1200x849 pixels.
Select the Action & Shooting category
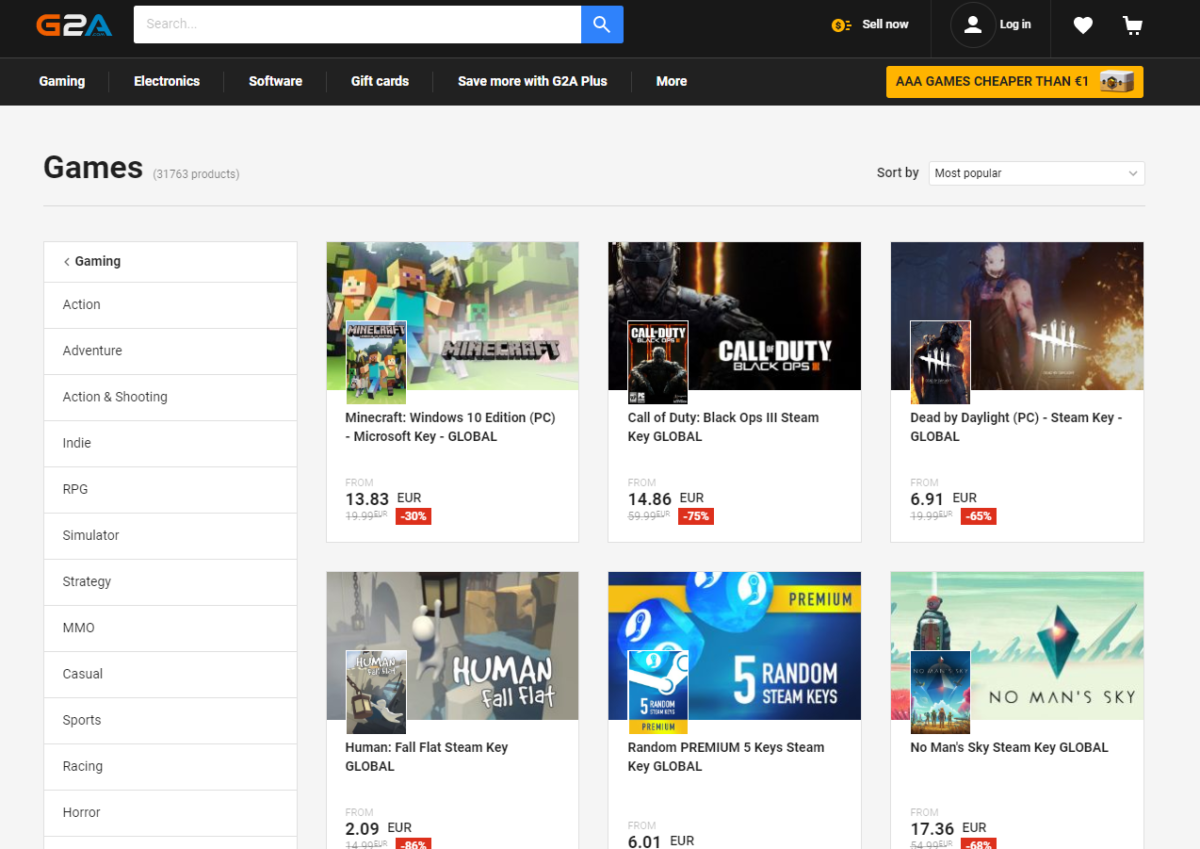pyautogui.click(x=115, y=397)
